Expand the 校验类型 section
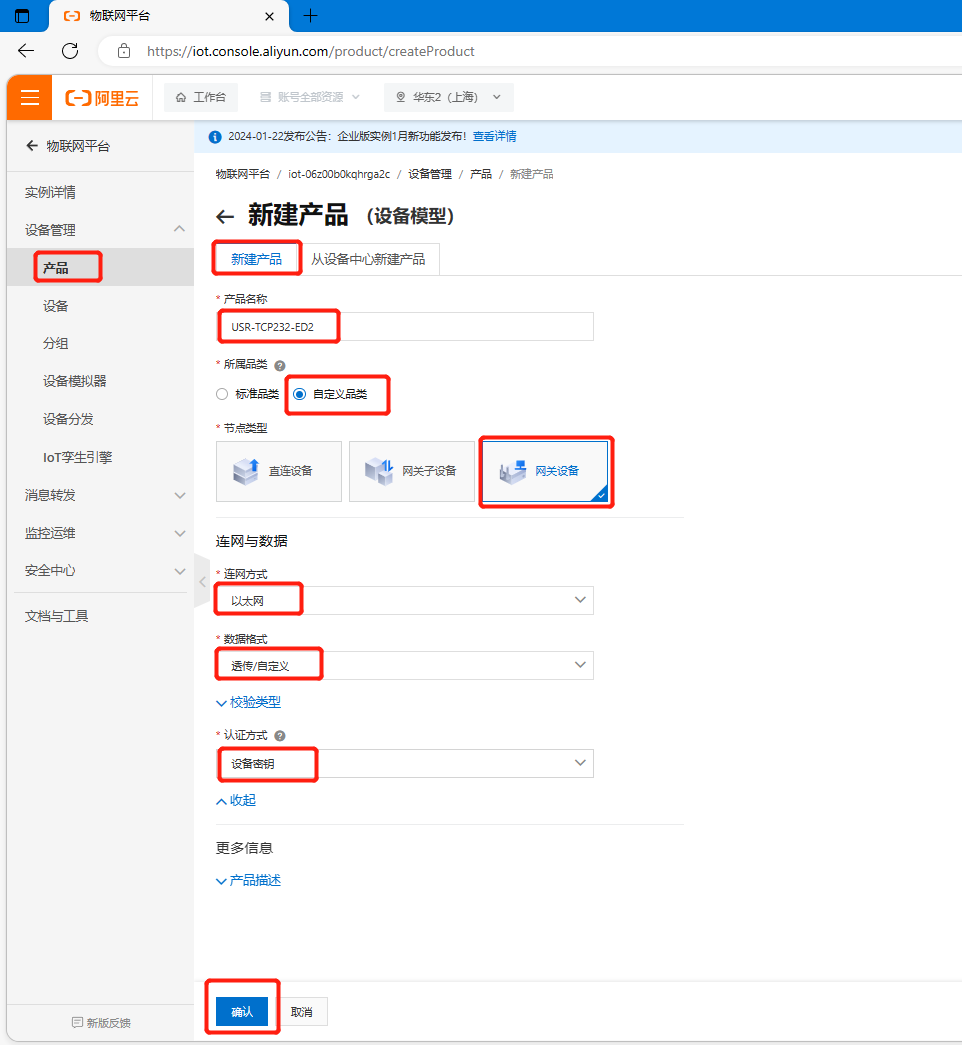The height and width of the screenshot is (1045, 962). point(249,702)
